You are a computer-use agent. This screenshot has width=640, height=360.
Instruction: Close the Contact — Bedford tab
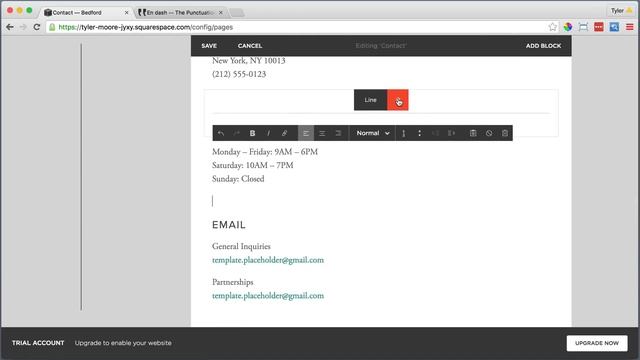click(126, 13)
